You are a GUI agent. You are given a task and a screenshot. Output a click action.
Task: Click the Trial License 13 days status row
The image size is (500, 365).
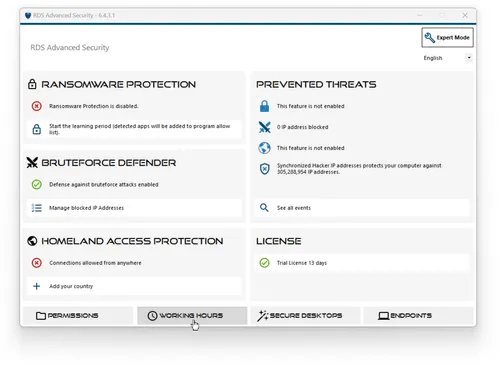point(362,263)
